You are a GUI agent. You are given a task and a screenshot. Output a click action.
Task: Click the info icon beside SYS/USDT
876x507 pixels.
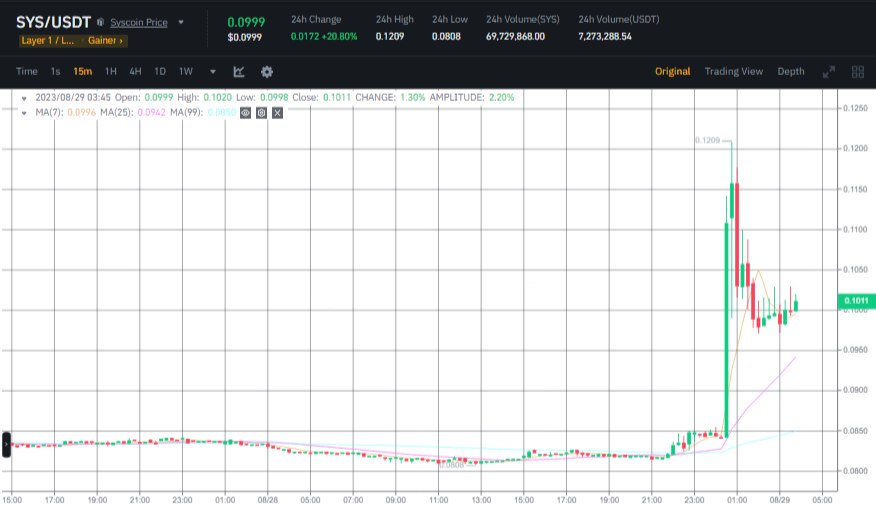[x=100, y=22]
